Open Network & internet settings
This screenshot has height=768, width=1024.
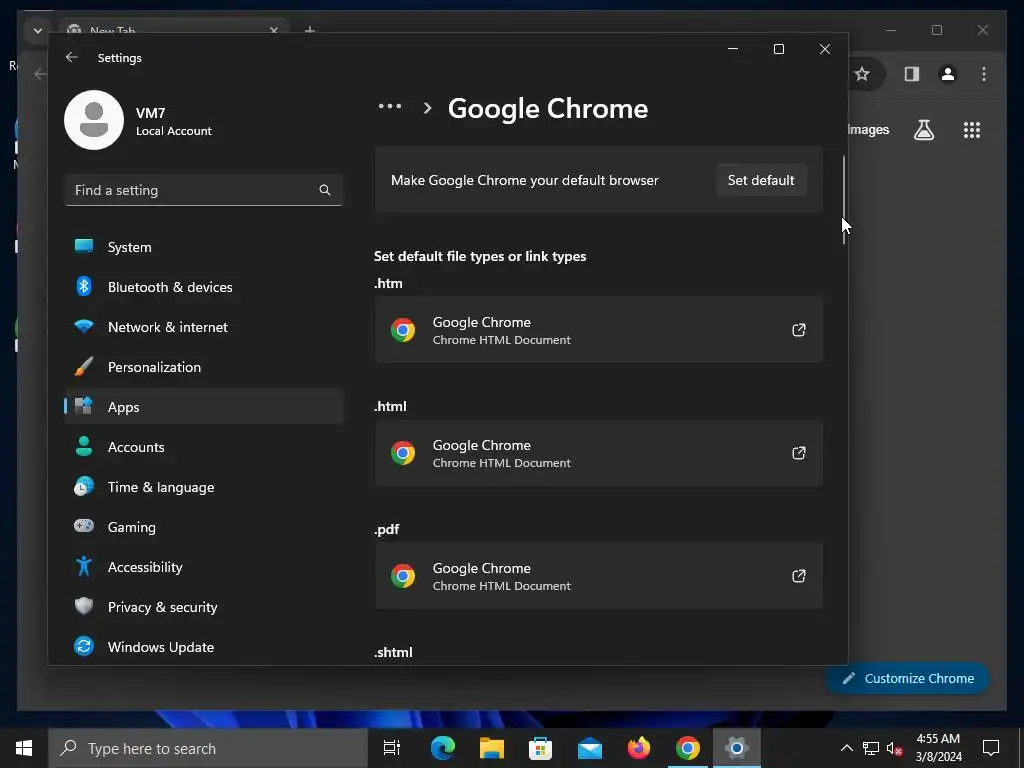(204, 327)
